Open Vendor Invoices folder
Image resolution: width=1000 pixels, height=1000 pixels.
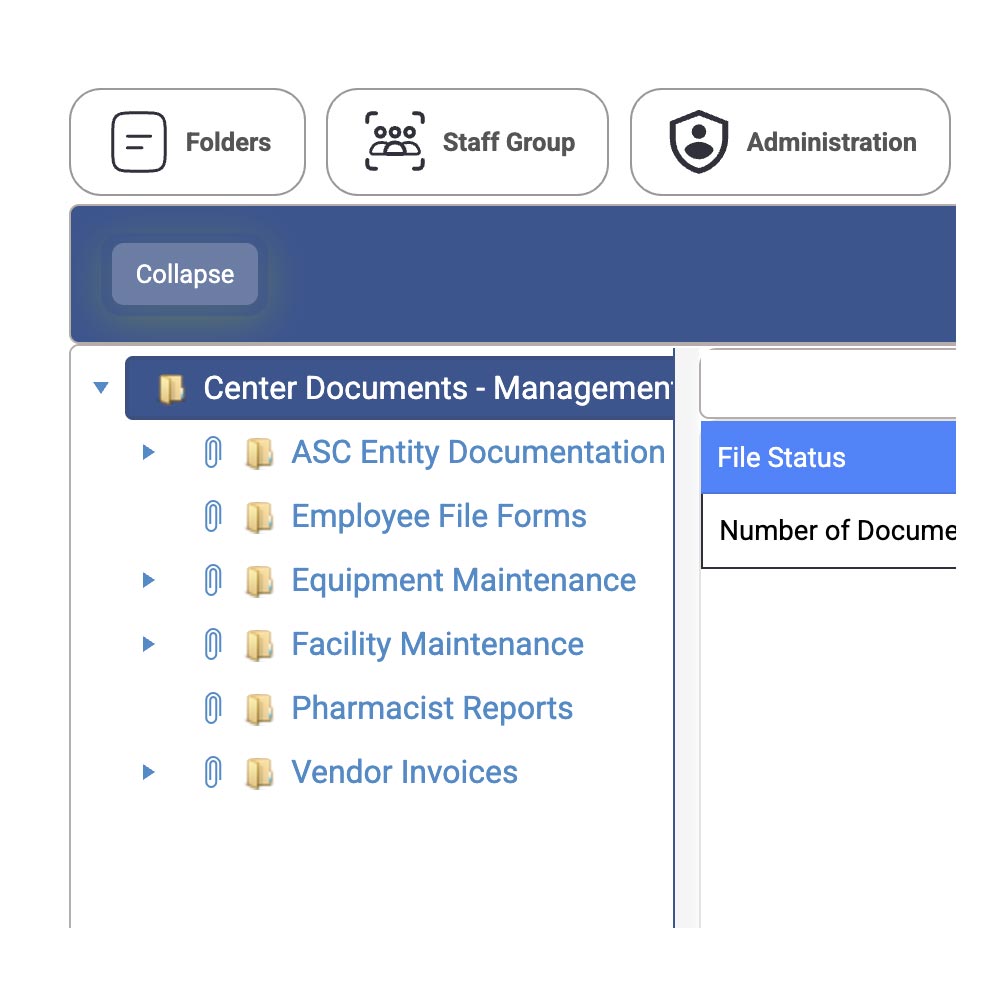[404, 772]
